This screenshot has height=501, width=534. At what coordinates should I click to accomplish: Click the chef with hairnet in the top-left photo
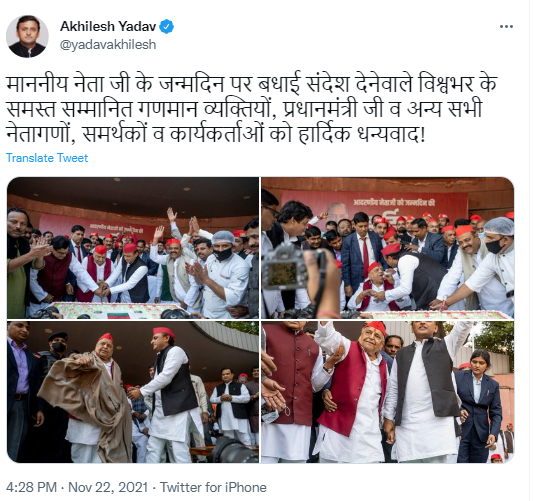(223, 274)
